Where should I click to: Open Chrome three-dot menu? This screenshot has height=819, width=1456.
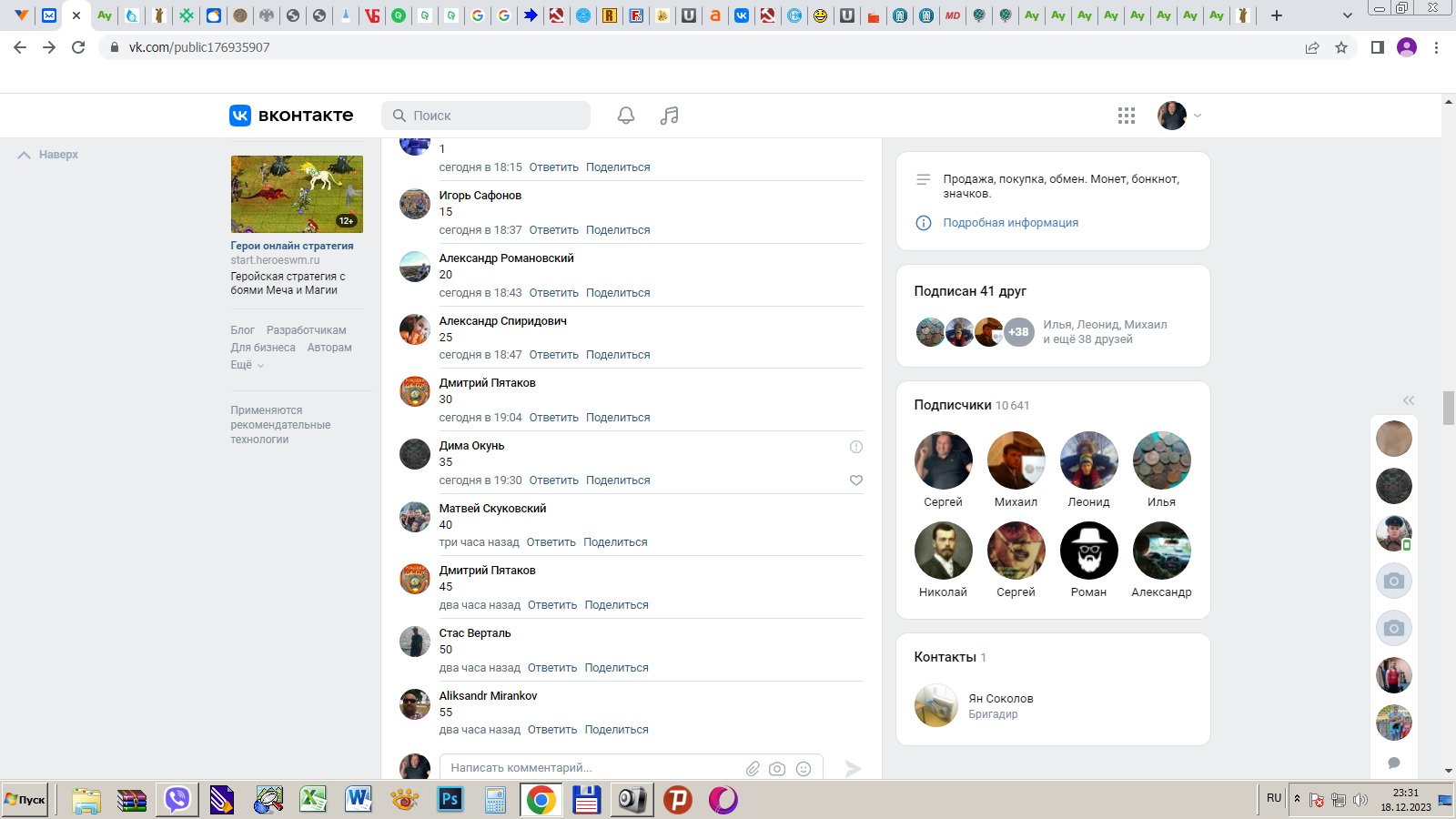coord(1437,47)
